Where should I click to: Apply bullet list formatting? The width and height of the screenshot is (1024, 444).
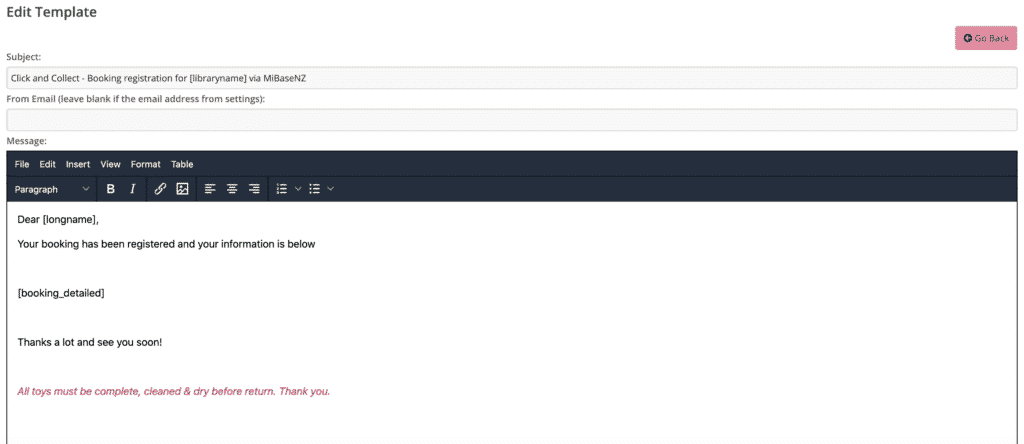(315, 189)
